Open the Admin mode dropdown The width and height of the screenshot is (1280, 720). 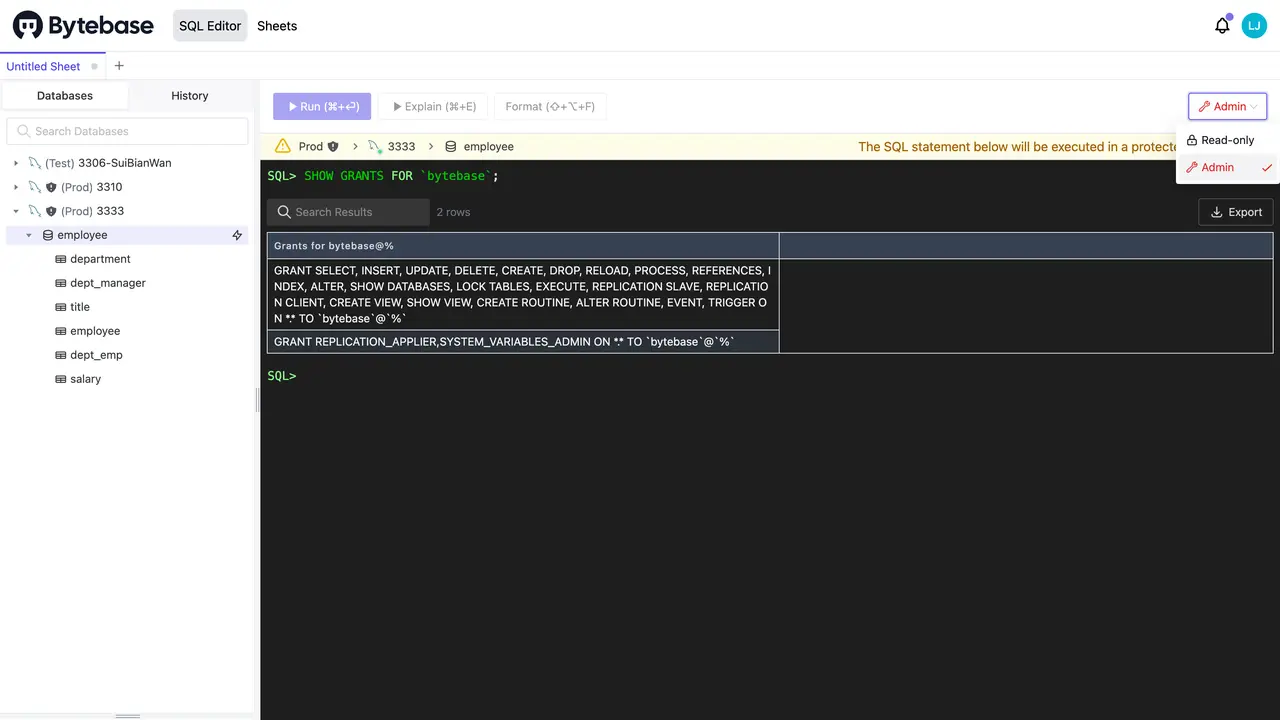[x=1227, y=106]
